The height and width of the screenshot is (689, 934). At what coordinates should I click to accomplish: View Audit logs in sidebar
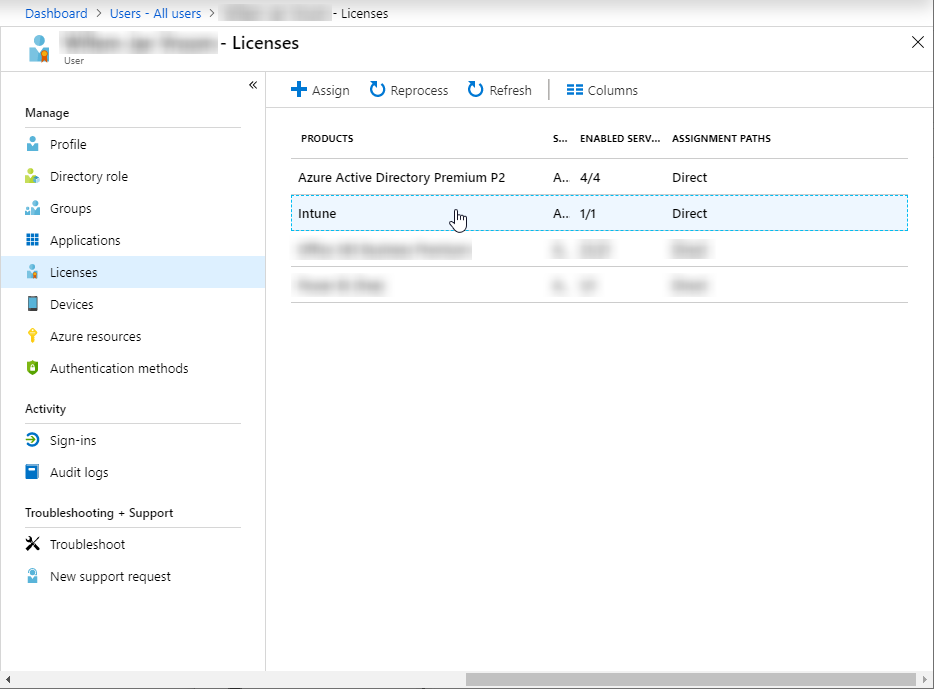tap(79, 472)
